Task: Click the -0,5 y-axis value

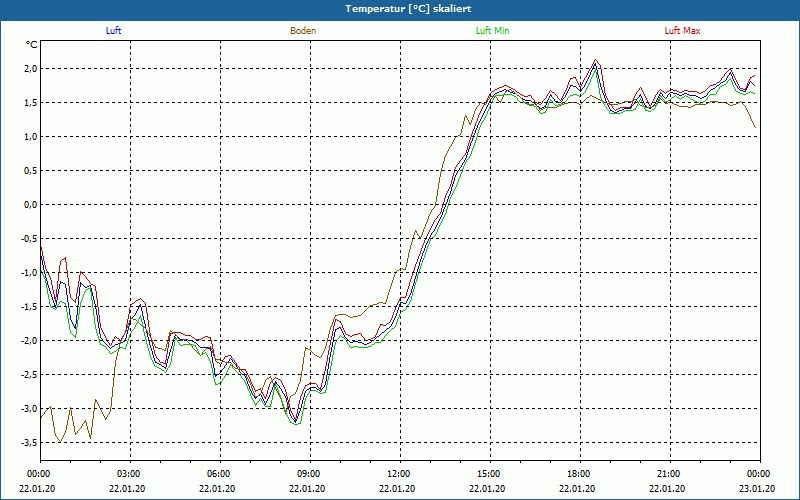Action: (29, 239)
